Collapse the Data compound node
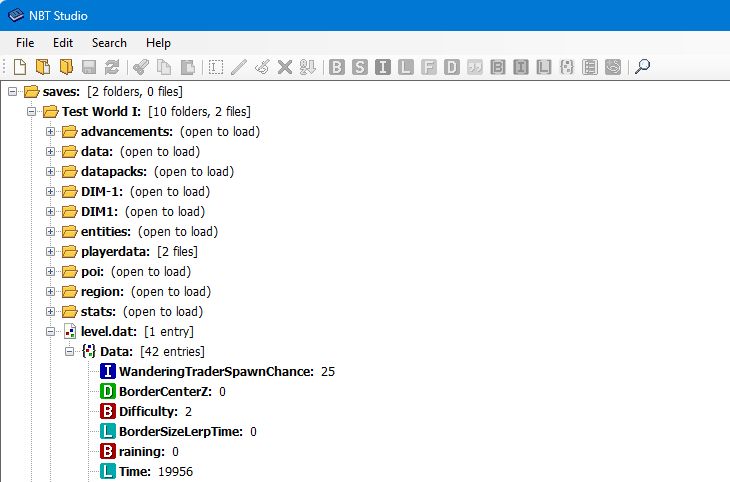Image resolution: width=730 pixels, height=482 pixels. [x=70, y=352]
